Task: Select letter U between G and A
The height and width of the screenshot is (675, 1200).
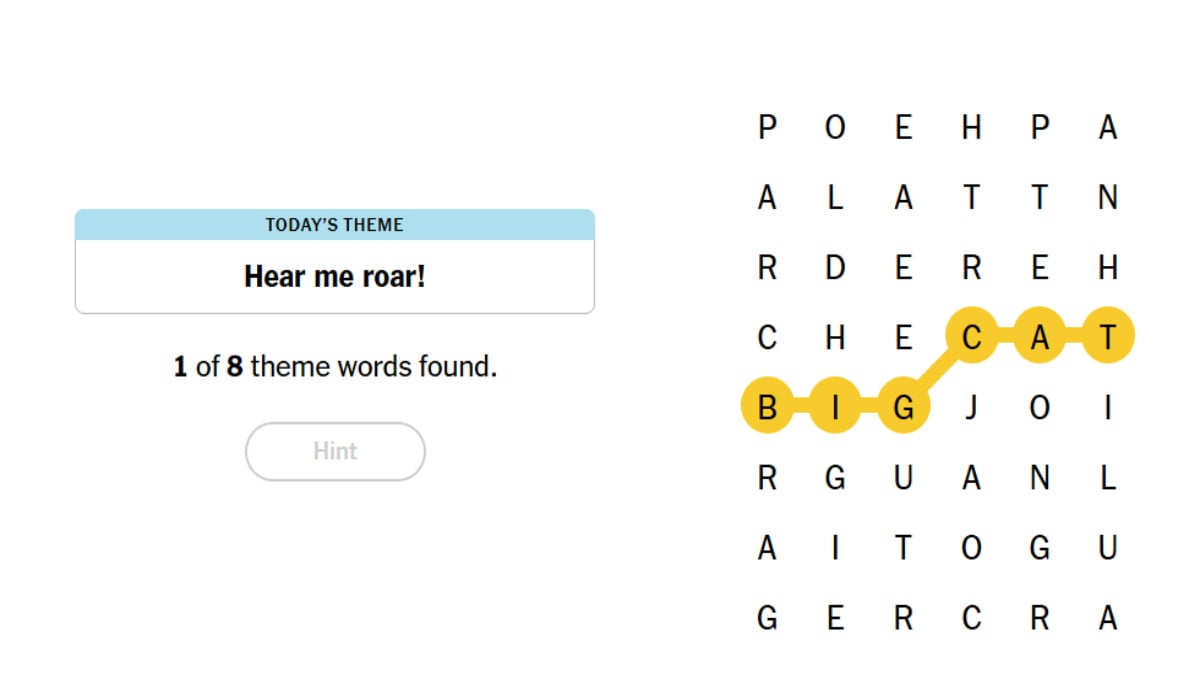Action: (x=903, y=479)
